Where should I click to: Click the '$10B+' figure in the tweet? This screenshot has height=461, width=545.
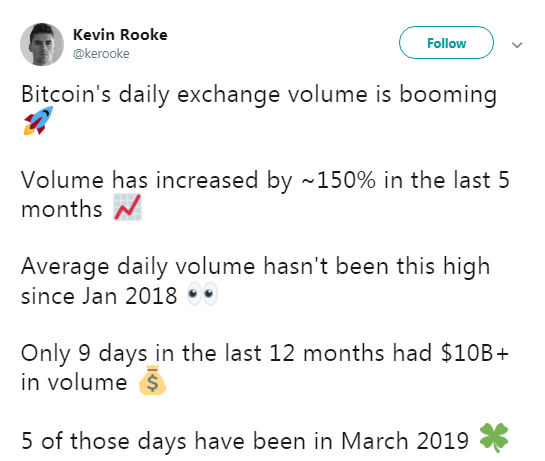pos(475,353)
